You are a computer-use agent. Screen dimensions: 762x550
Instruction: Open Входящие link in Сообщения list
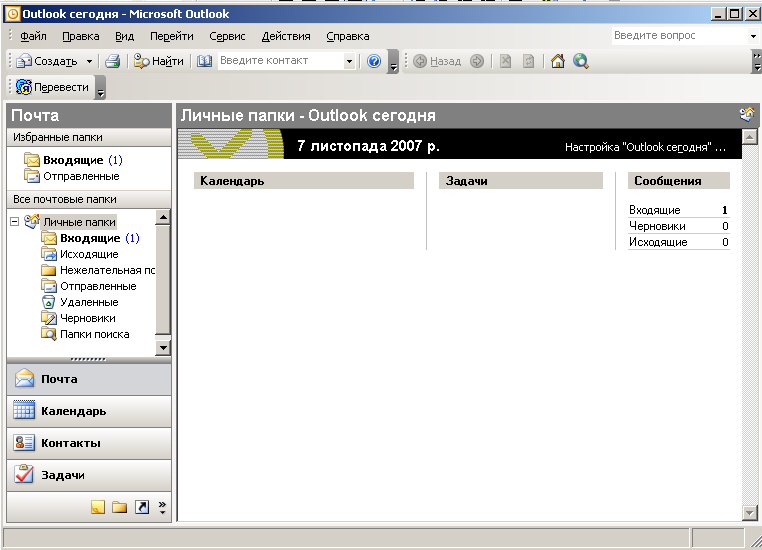pyautogui.click(x=655, y=210)
